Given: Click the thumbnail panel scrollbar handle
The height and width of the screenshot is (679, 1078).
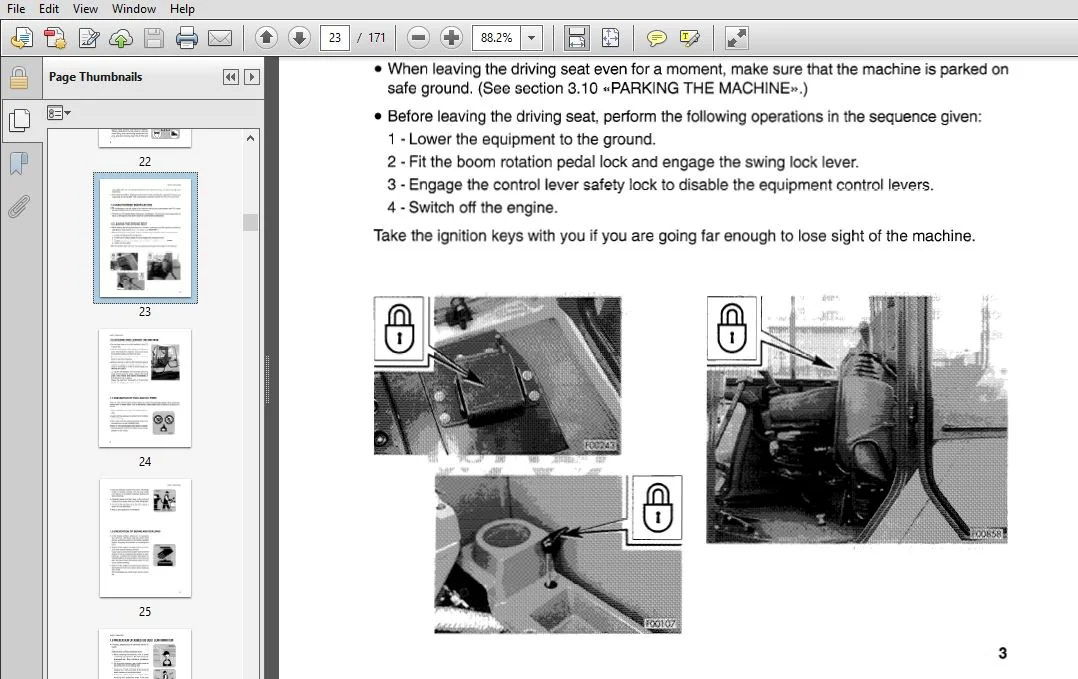Looking at the screenshot, I should tap(250, 222).
